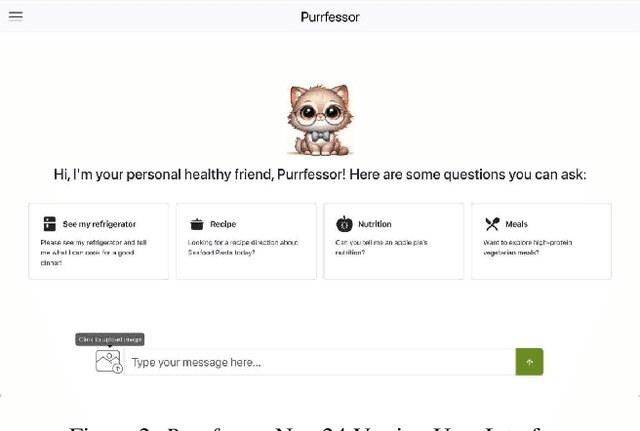Select the "See my refrigerator" card title
The image size is (640, 431).
click(x=99, y=224)
